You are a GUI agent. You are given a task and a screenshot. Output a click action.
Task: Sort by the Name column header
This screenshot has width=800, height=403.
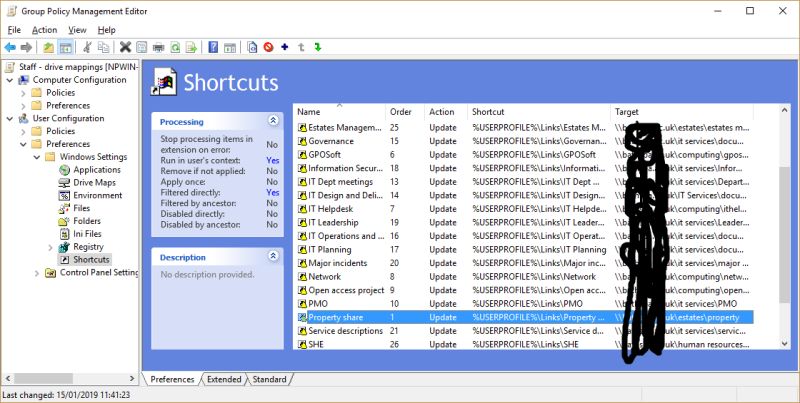(x=340, y=112)
